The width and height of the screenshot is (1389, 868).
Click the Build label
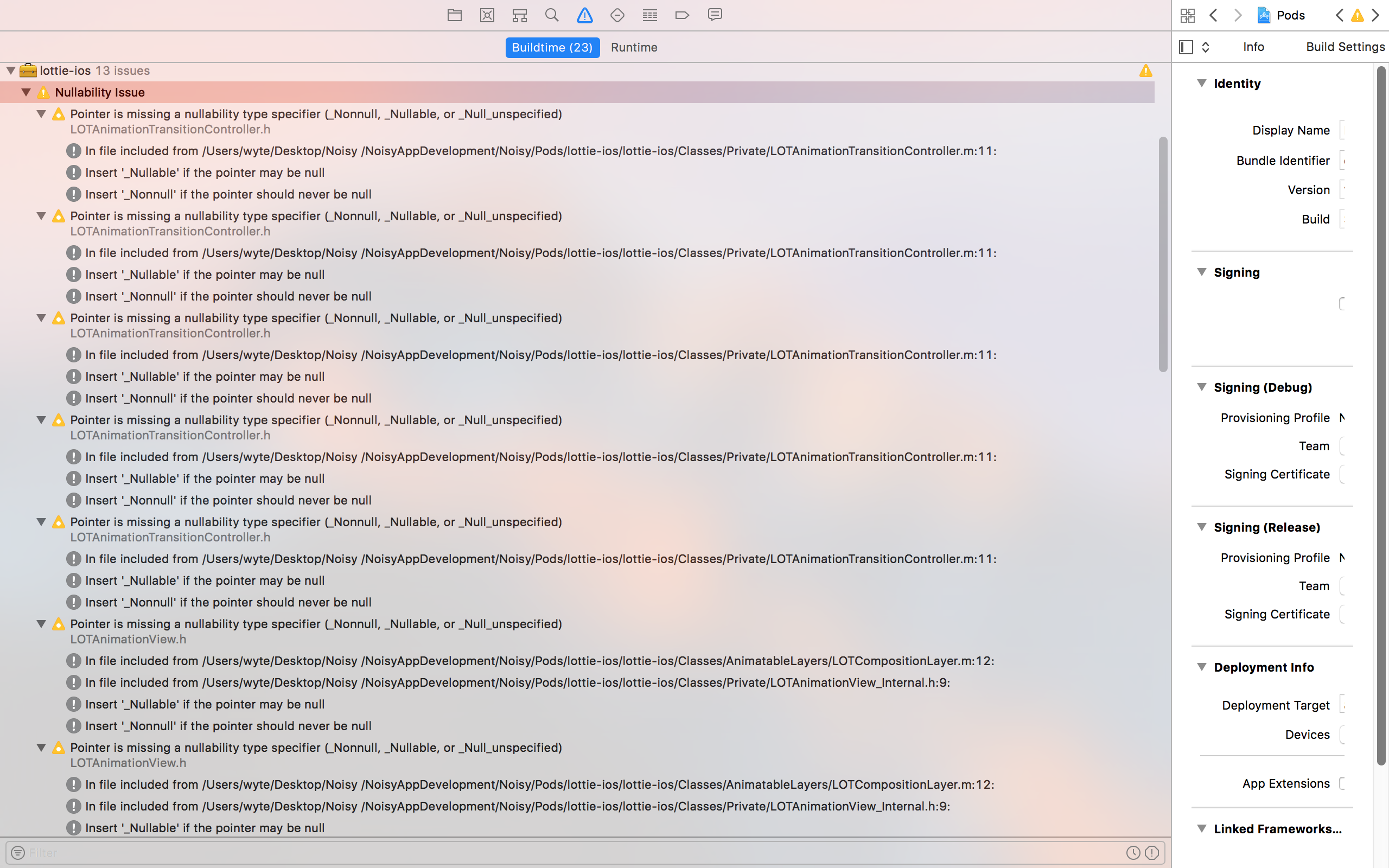coord(1316,219)
